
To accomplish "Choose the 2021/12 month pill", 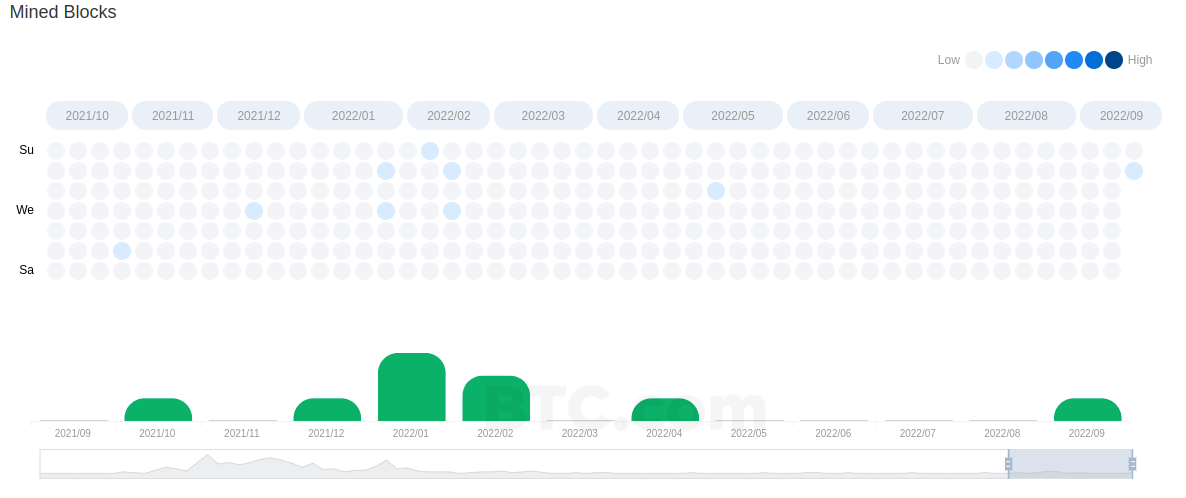I will click(x=259, y=116).
